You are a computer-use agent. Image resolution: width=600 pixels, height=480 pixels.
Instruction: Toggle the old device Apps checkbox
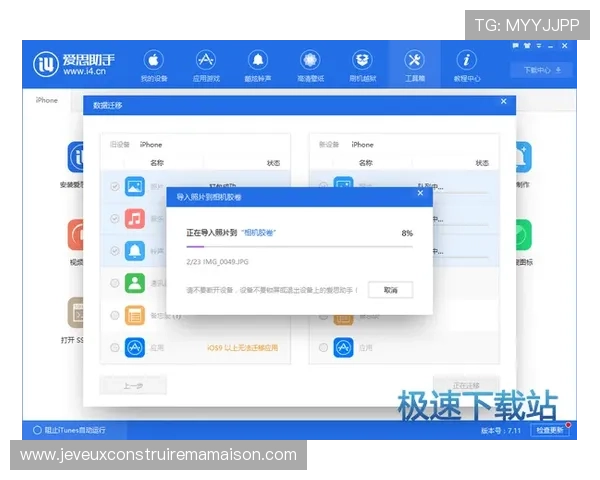(114, 348)
